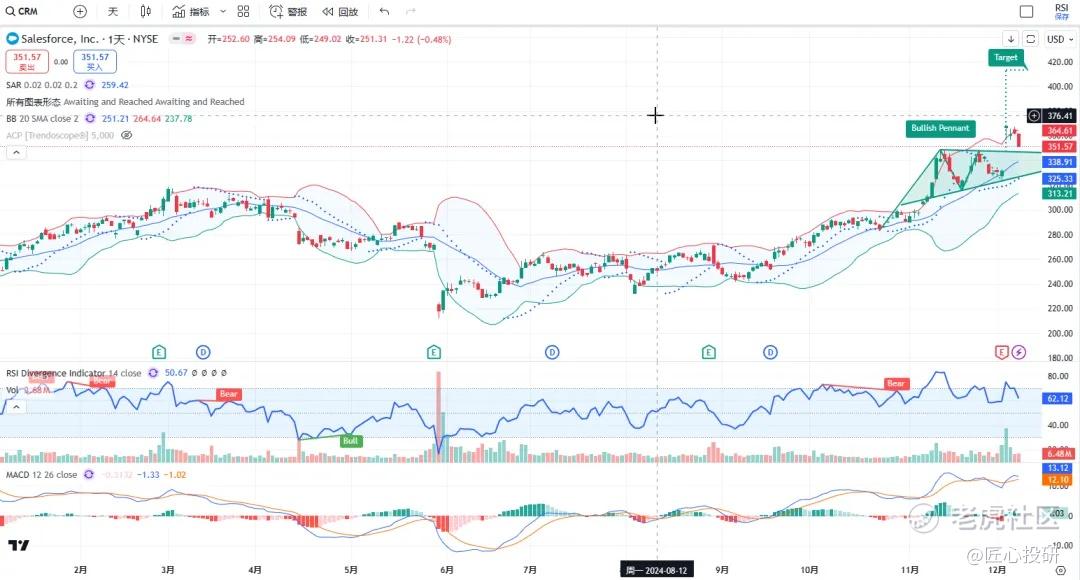
Task: Open dividend D marker near March
Action: point(202,353)
